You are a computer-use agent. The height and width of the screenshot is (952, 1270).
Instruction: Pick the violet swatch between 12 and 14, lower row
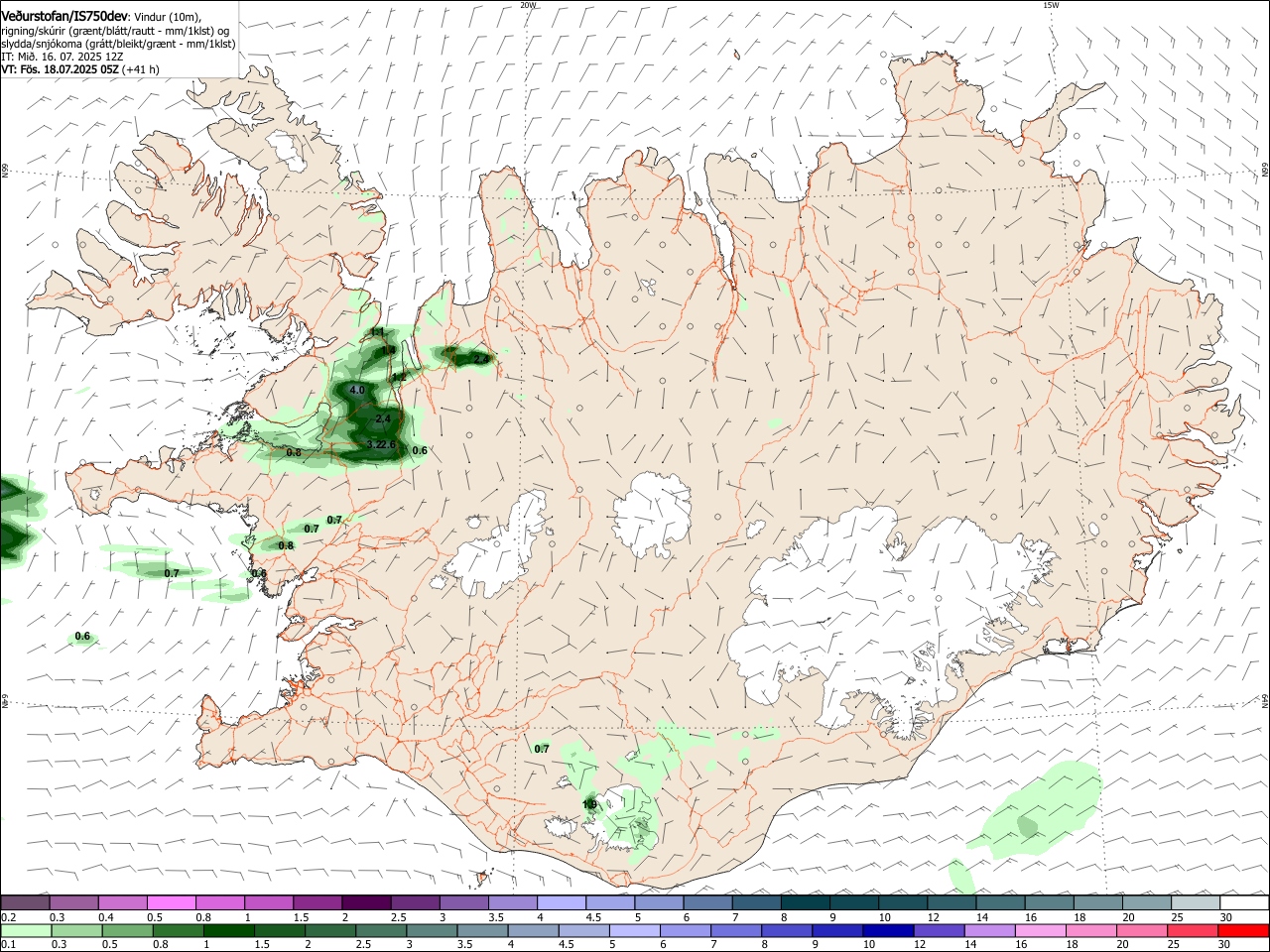point(939,930)
